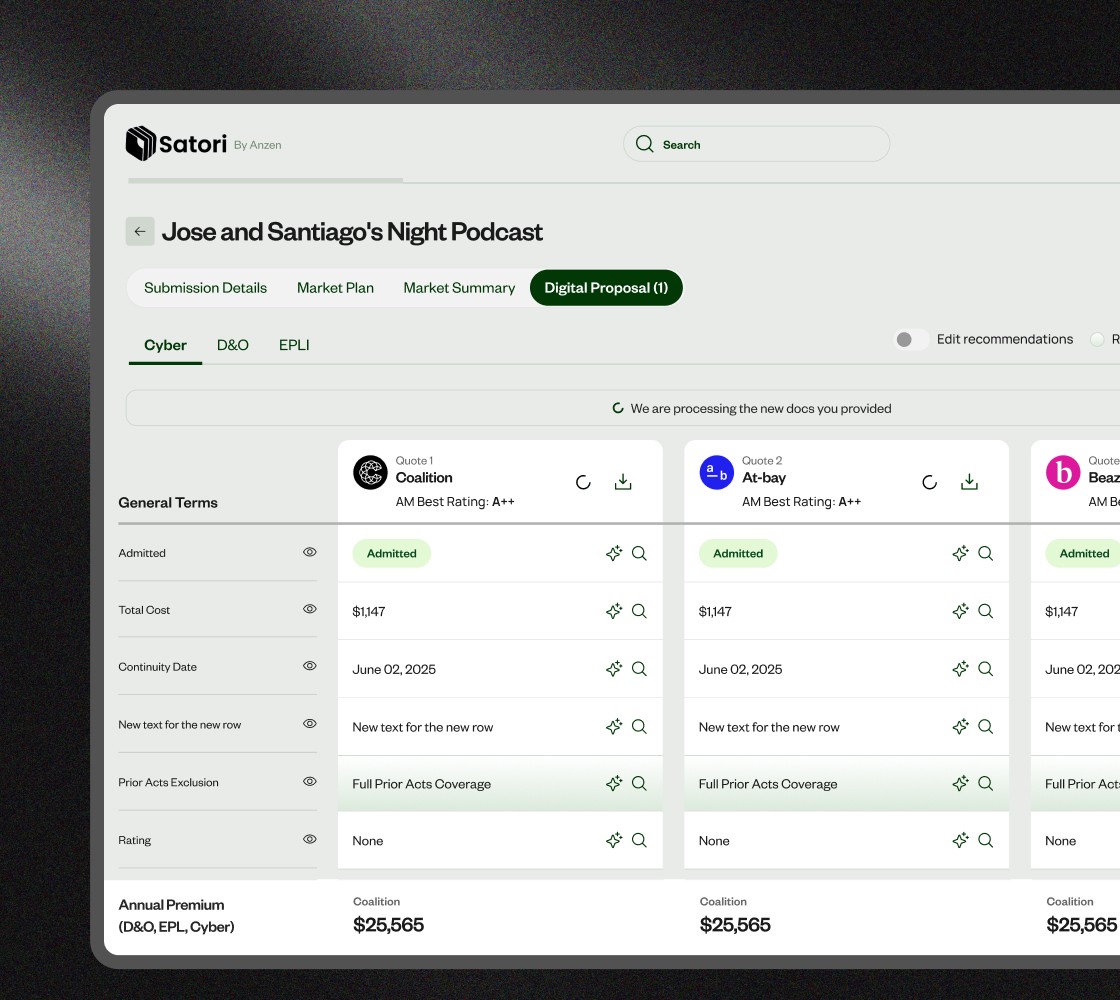This screenshot has height=1000, width=1120.
Task: Click Coalition annual premium $25,565
Action: [x=388, y=925]
